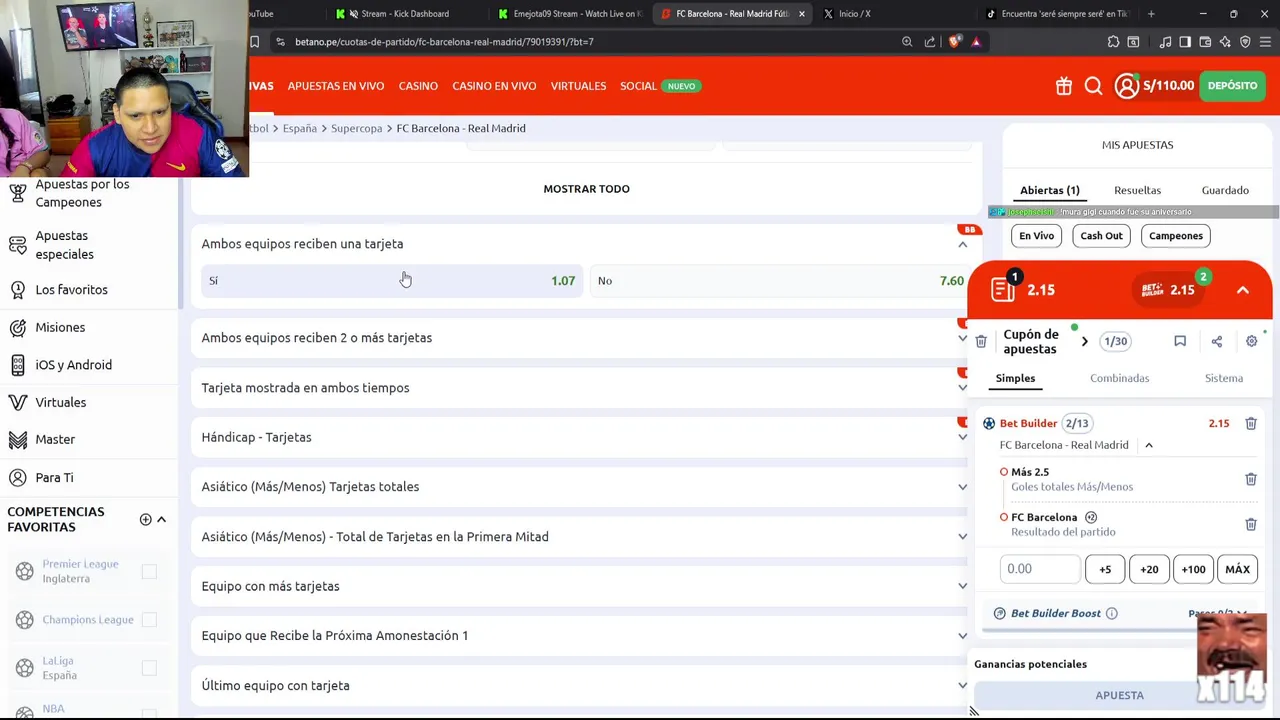
Task: Open Casino en Vivo menu item
Action: point(494,86)
